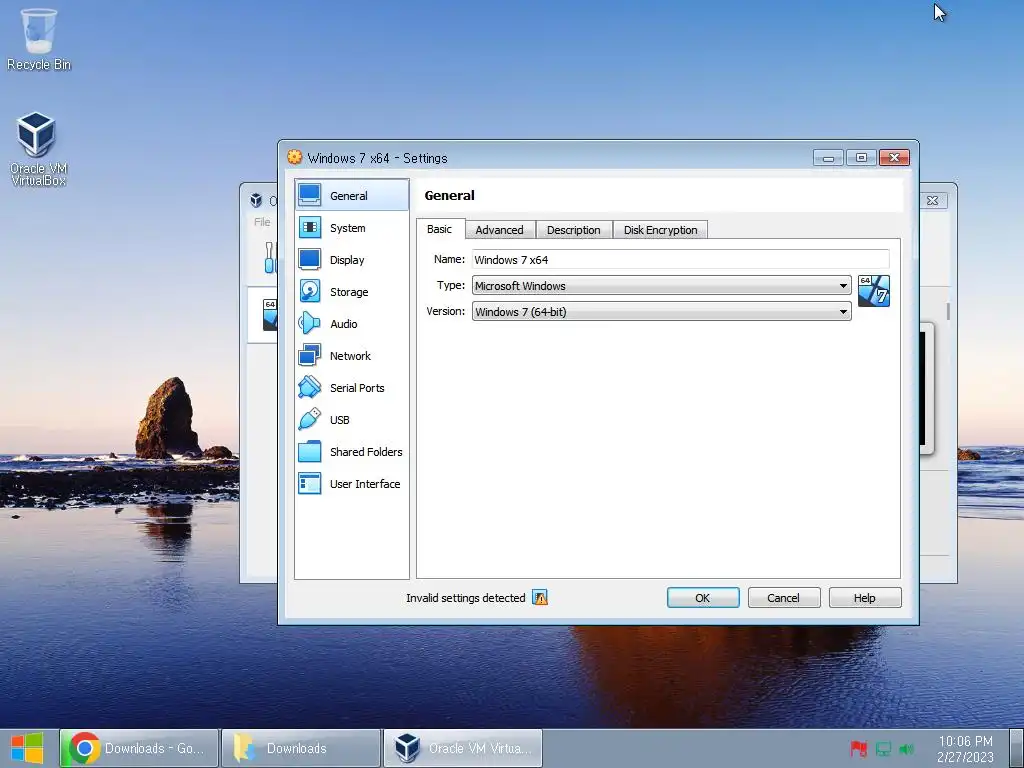Click the Windows 7 64-bit OS type icon

874,291
